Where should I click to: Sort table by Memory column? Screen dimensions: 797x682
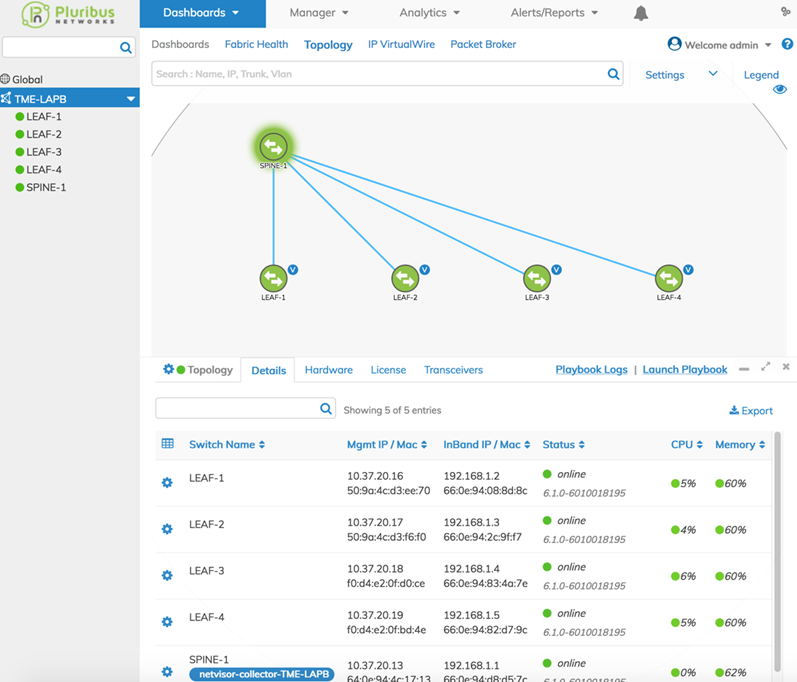click(740, 445)
